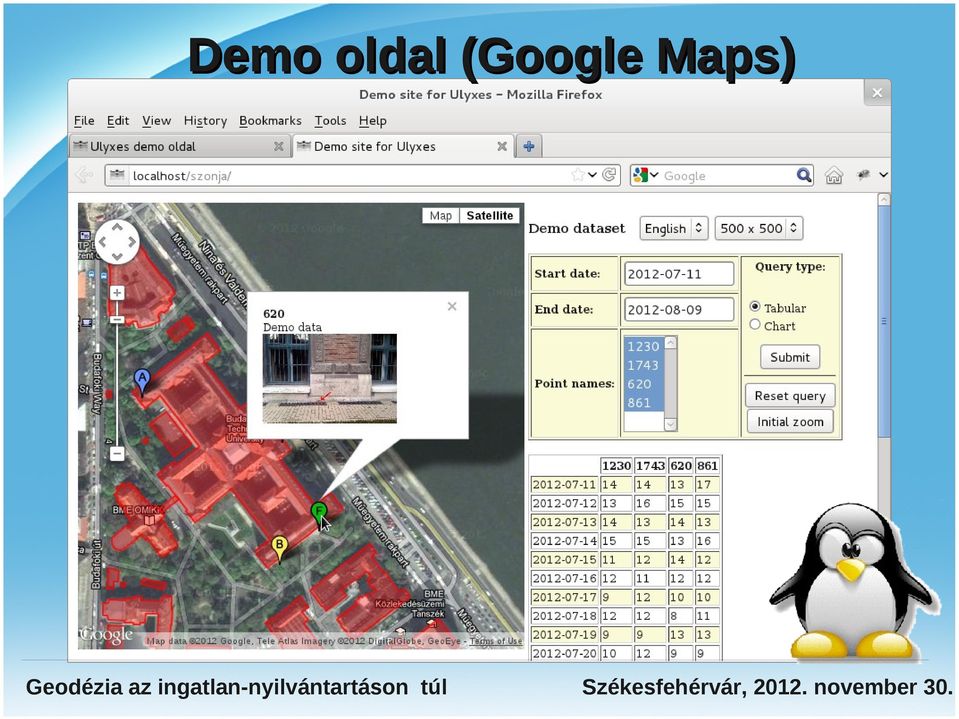Select the Chart query type radio button
Screen dimensions: 959x719
pos(755,325)
